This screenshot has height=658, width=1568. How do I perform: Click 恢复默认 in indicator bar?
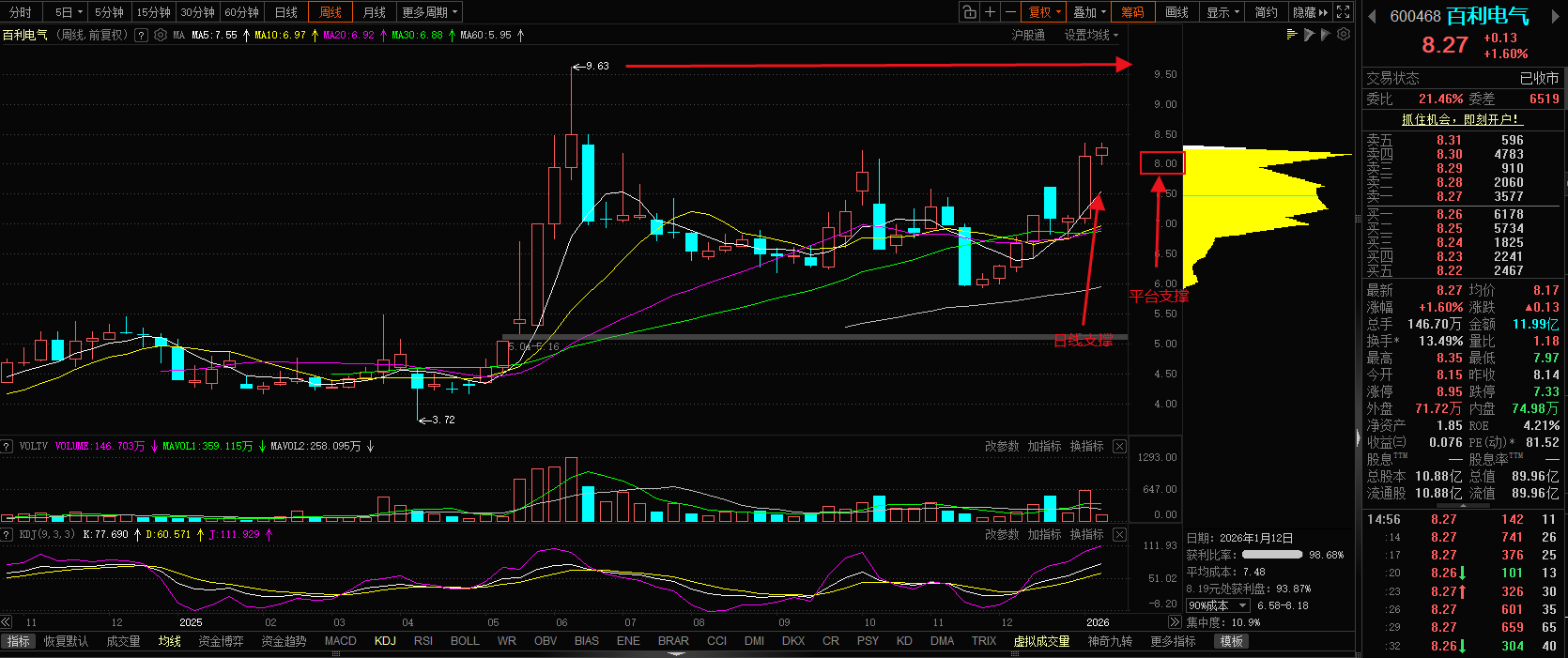click(x=66, y=641)
